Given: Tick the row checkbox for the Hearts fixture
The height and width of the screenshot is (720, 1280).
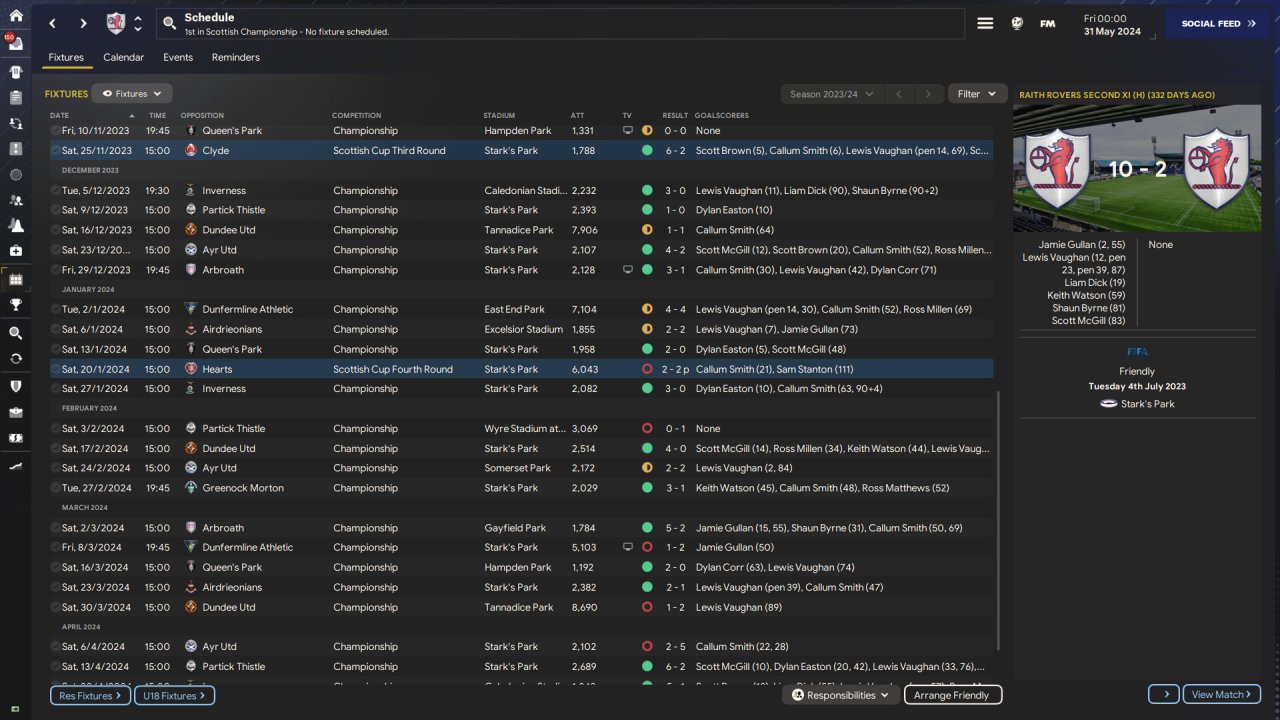Looking at the screenshot, I should coord(56,369).
